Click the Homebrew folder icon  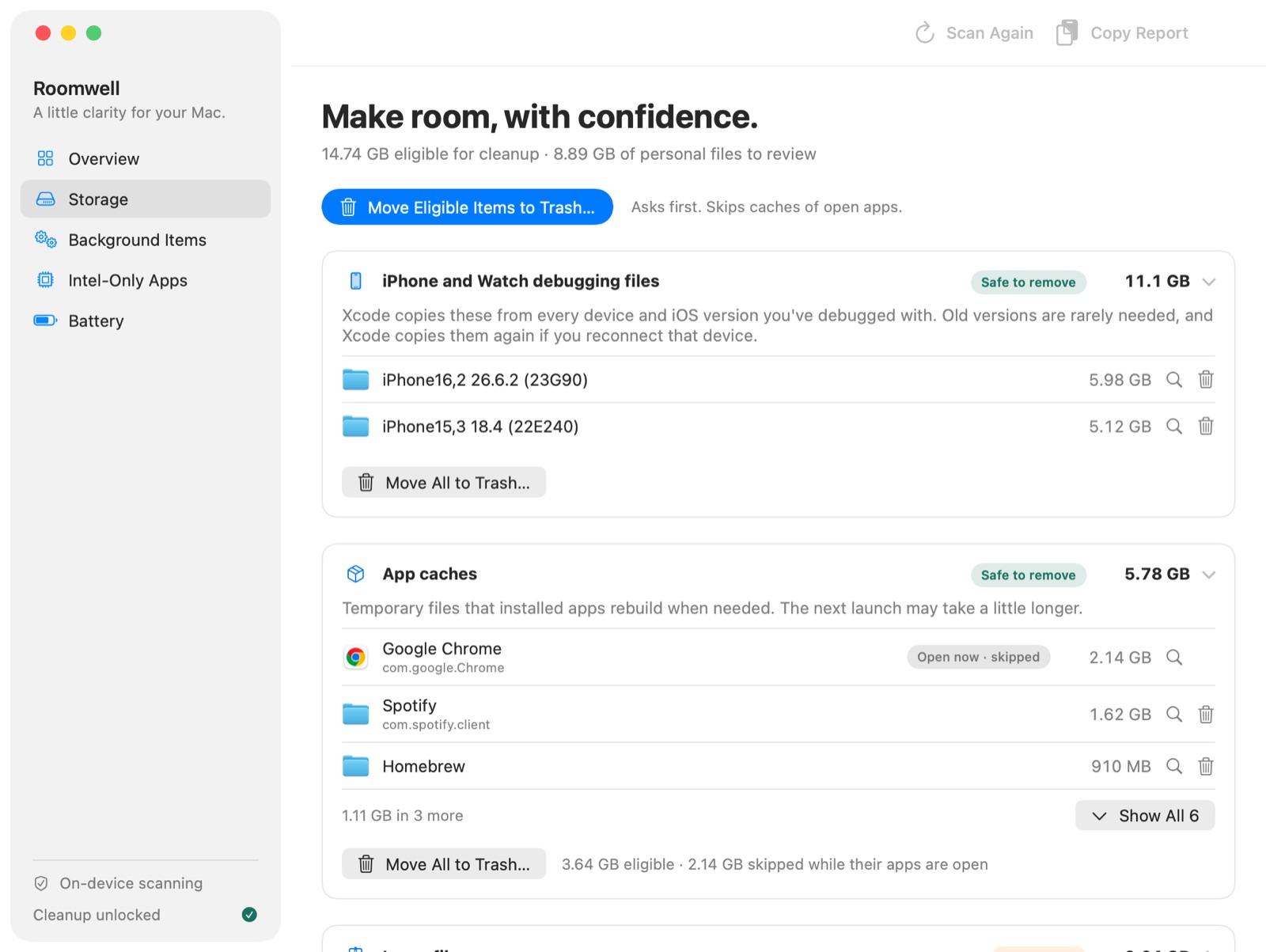[356, 766]
